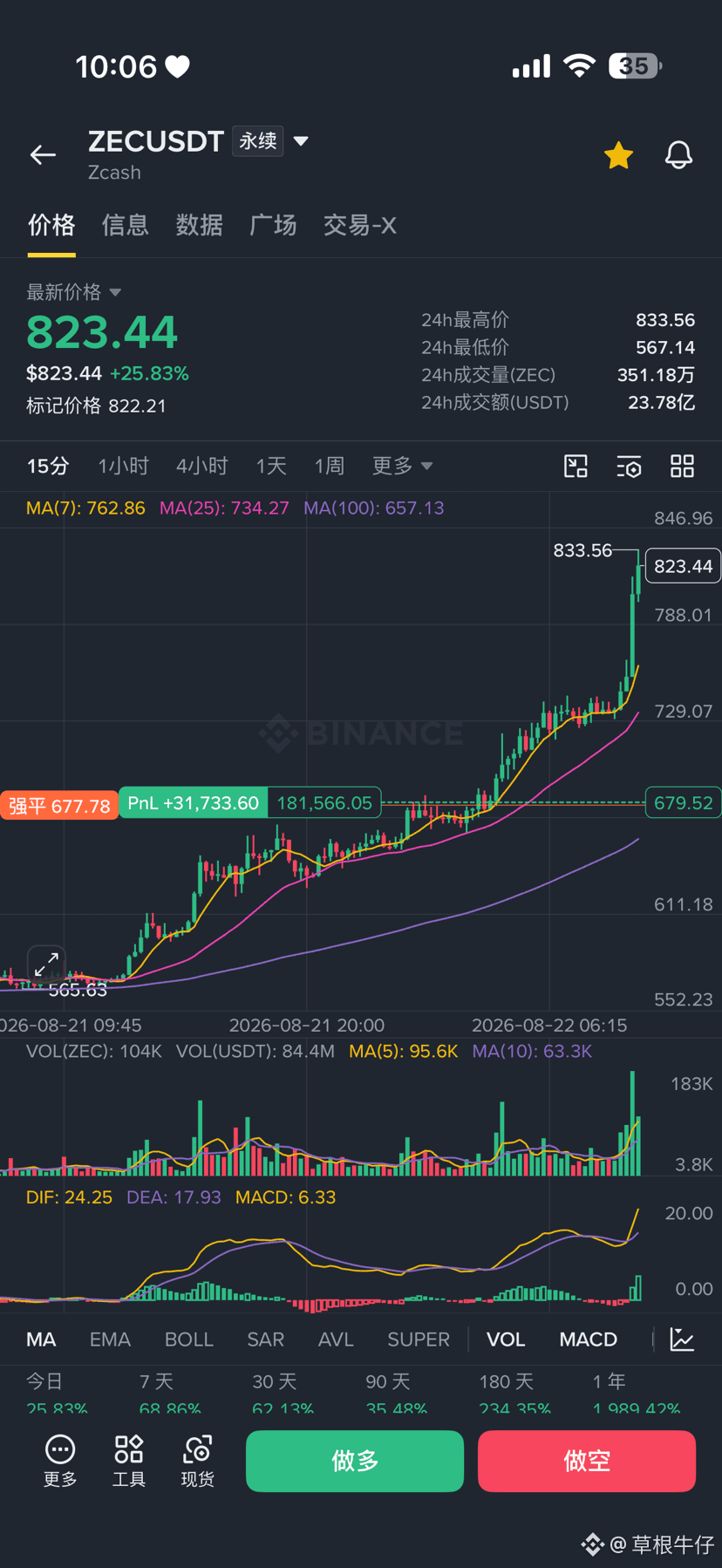Open the indicator chart settings icon
722x1568 pixels.
tap(682, 1340)
